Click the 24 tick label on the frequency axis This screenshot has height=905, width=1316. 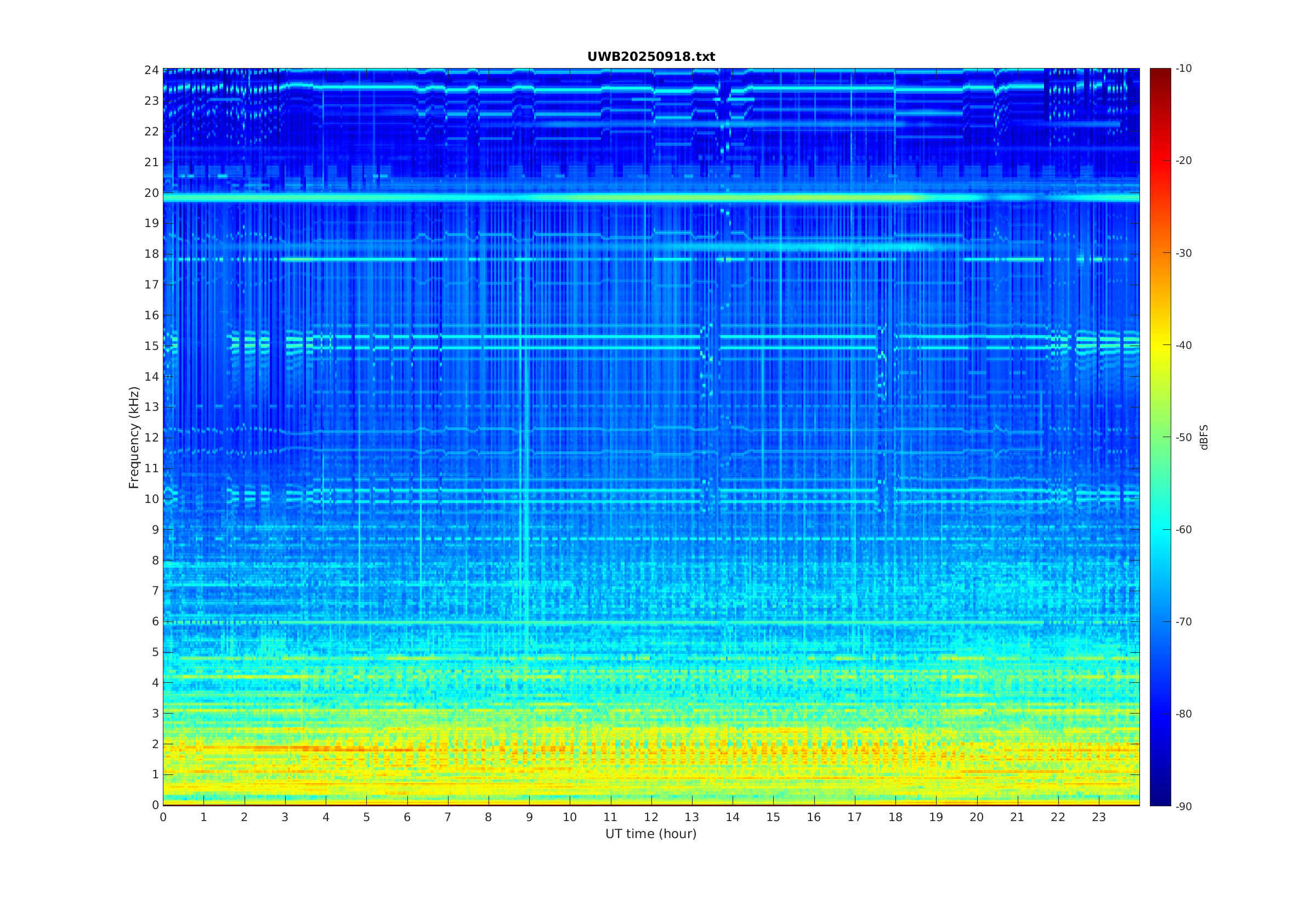pyautogui.click(x=151, y=70)
